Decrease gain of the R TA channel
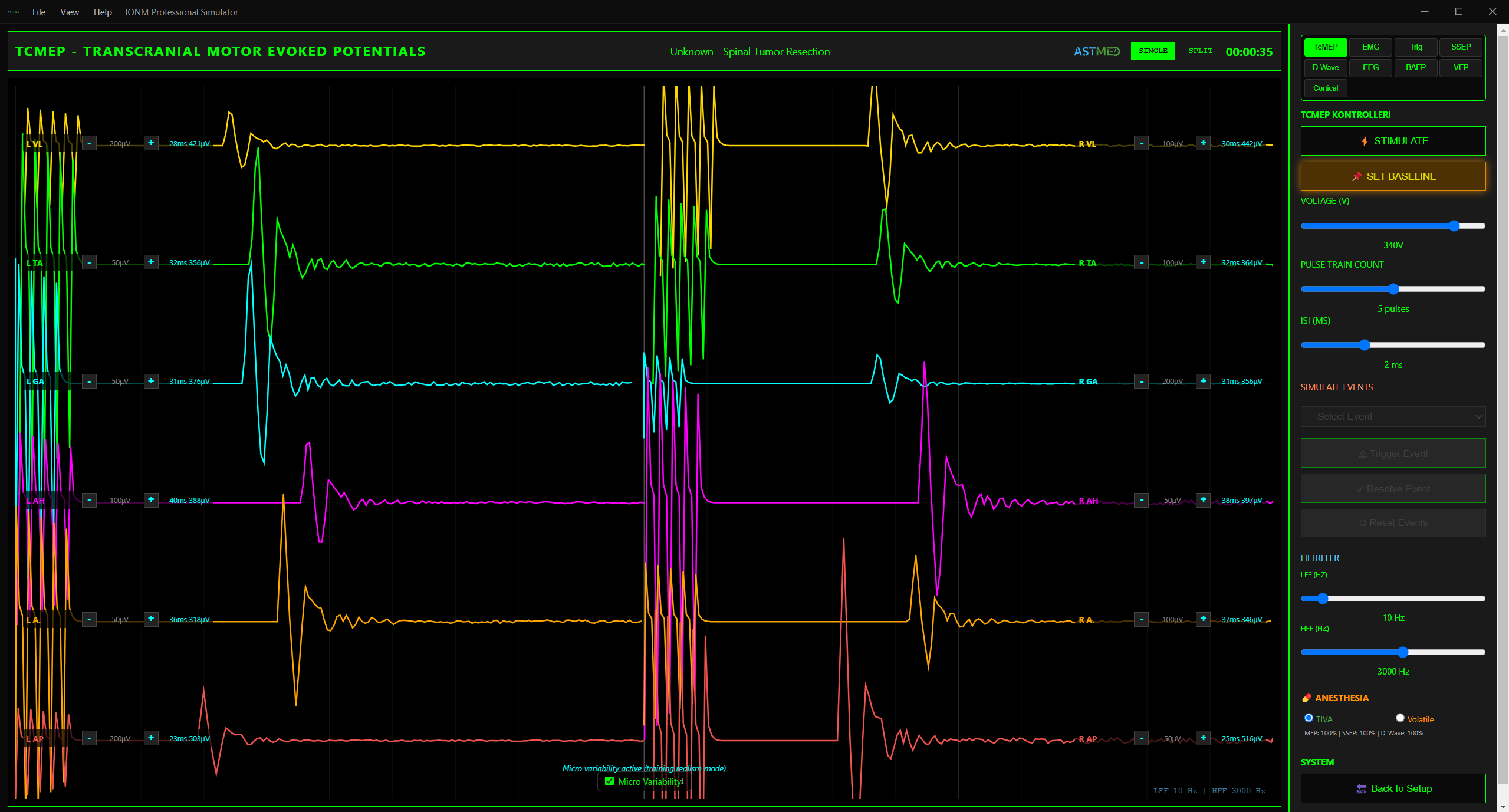Screen dimensions: 1509x812 [1142, 262]
